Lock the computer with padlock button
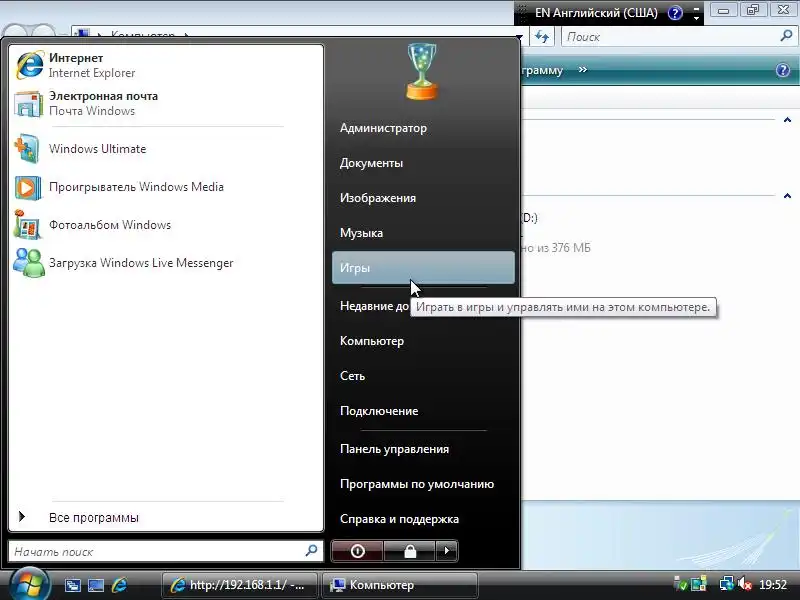Image resolution: width=800 pixels, height=600 pixels. pos(410,551)
